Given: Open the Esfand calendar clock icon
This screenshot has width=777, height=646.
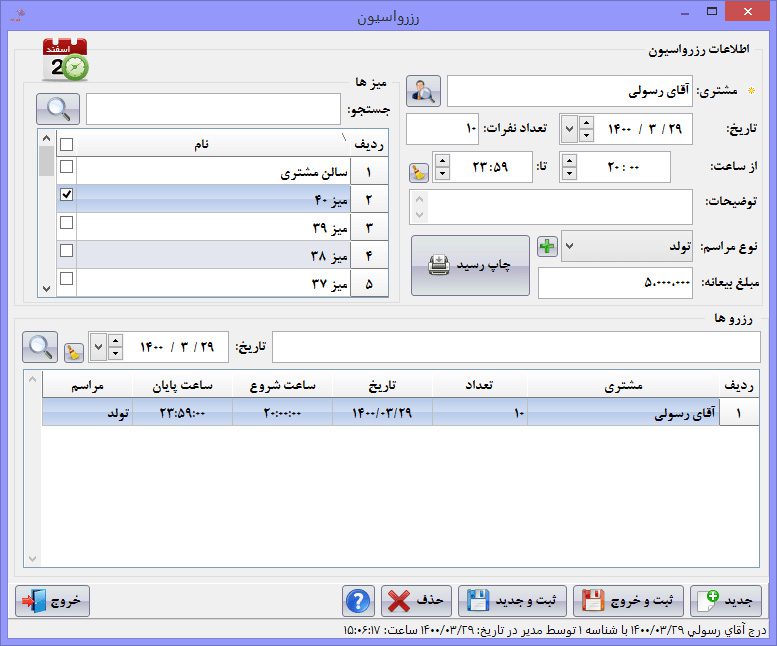Looking at the screenshot, I should point(65,60).
